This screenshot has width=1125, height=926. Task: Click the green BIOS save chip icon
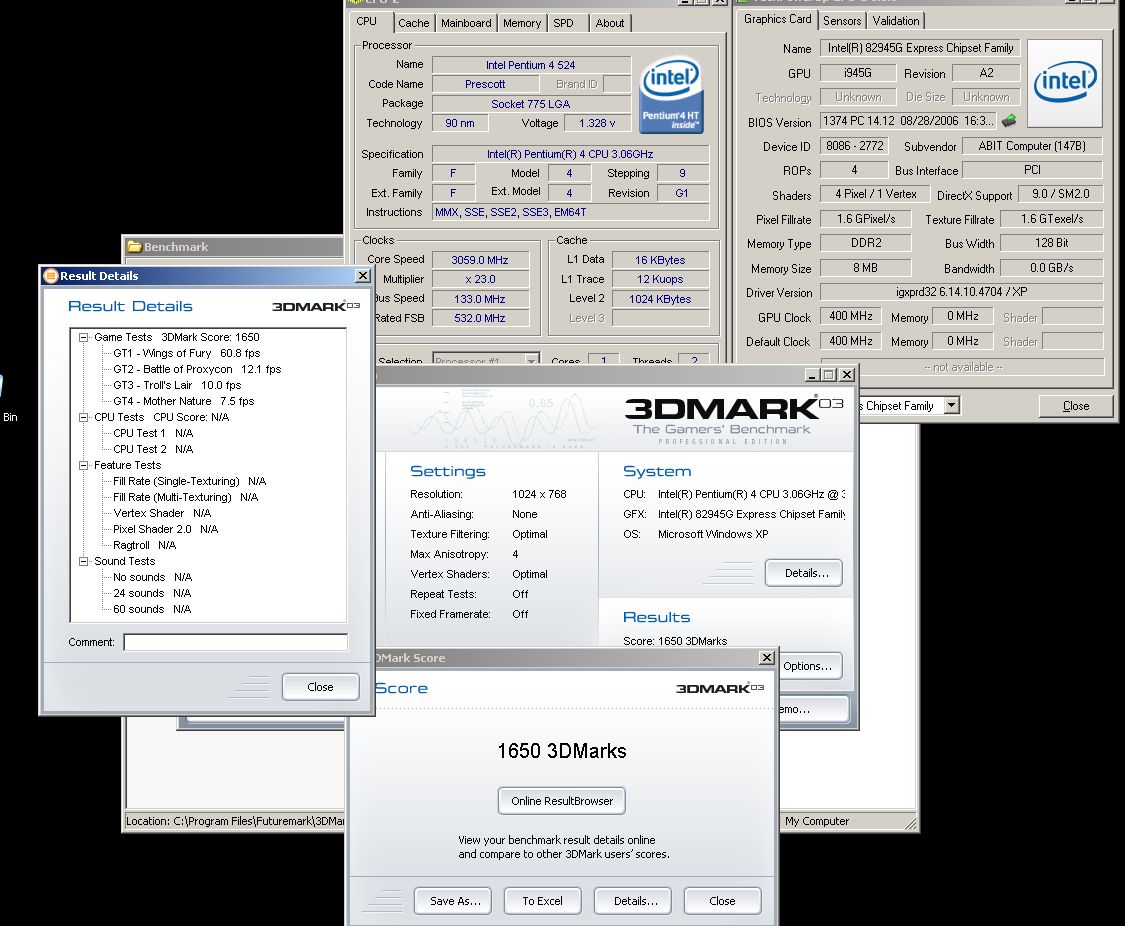[x=1009, y=121]
